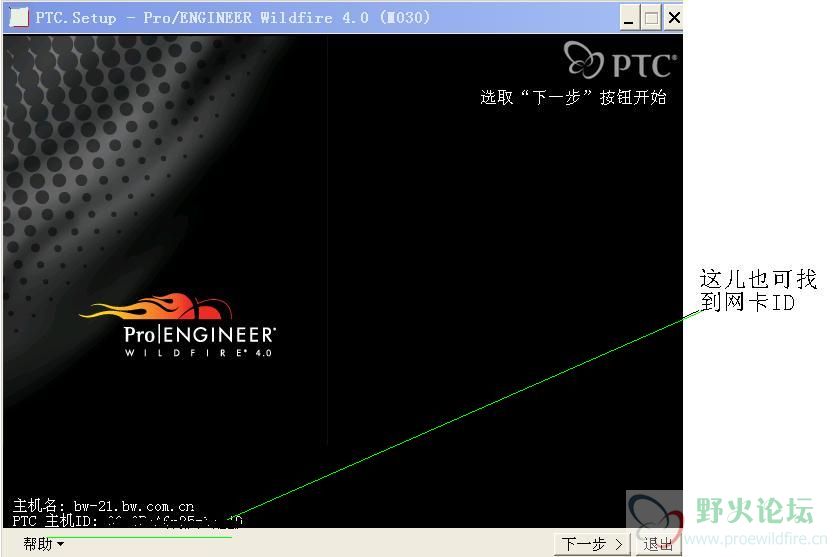Click the maximize button in title bar
Viewport: 837px width, 557px height.
(651, 18)
